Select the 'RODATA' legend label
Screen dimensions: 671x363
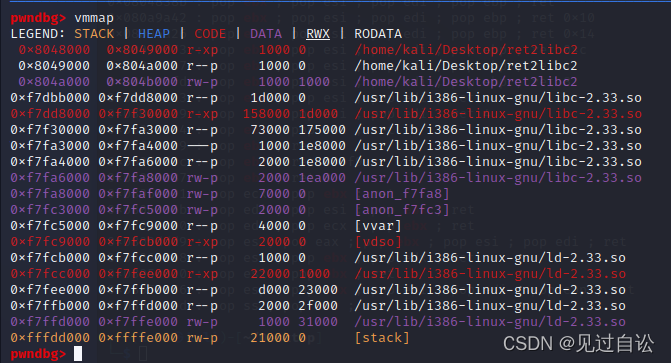tap(378, 34)
